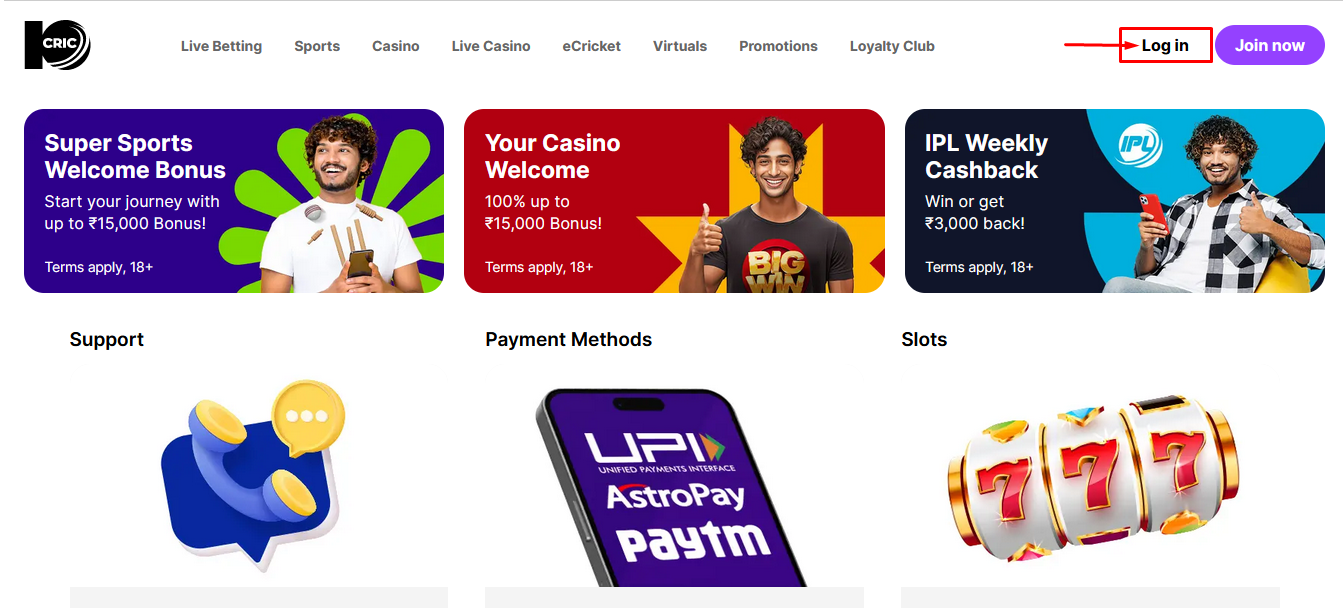Viewport: 1343px width, 608px height.
Task: Click the Log in button
Action: [1165, 45]
